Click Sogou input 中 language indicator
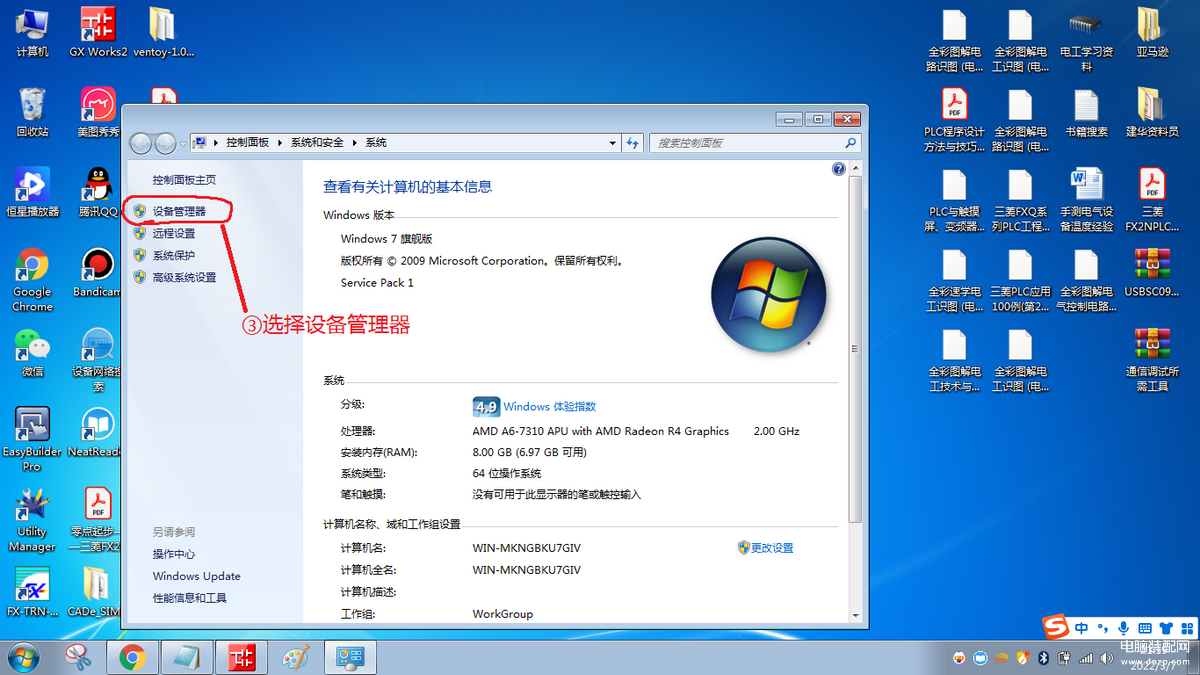This screenshot has width=1200, height=675. (1082, 628)
